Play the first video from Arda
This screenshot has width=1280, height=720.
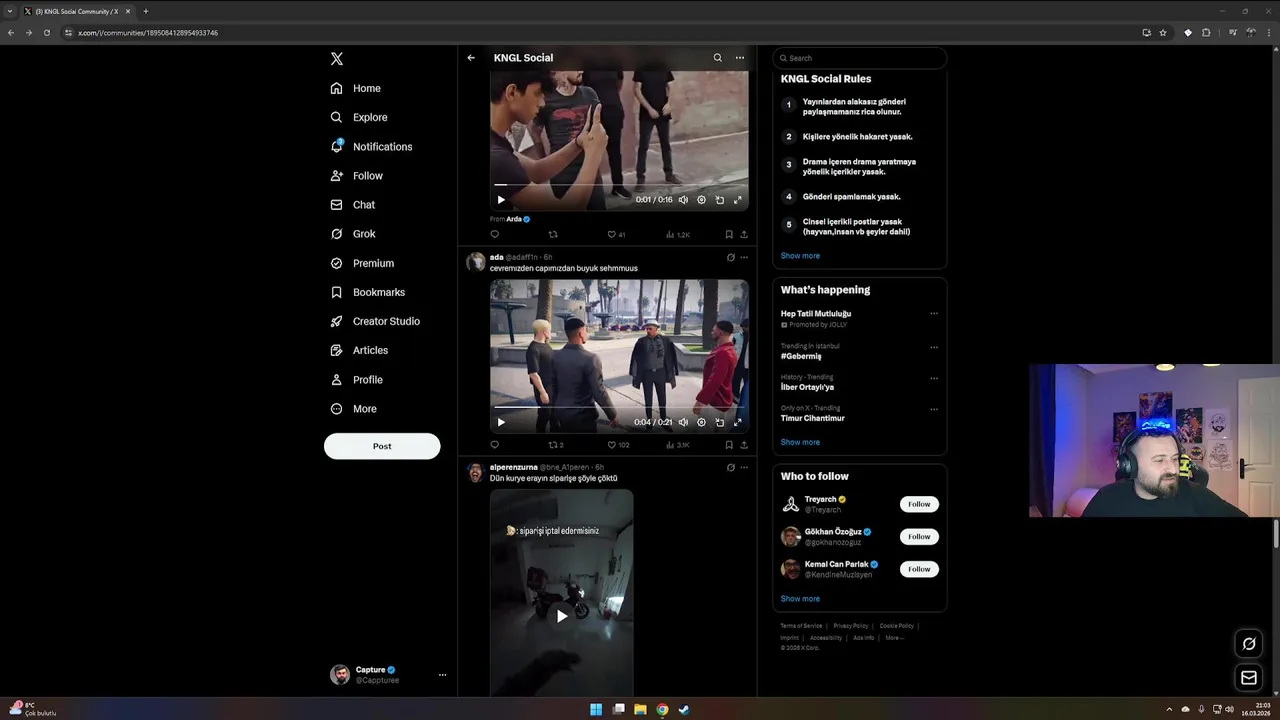501,200
